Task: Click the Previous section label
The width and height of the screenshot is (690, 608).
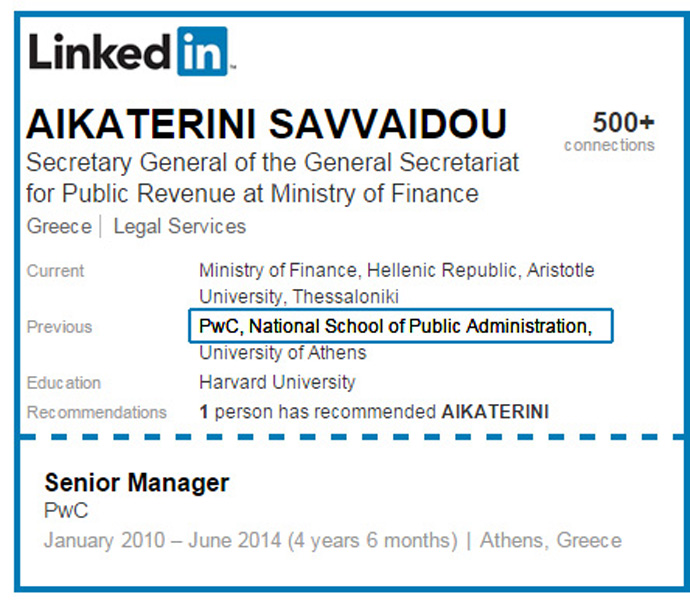Action: (x=59, y=327)
